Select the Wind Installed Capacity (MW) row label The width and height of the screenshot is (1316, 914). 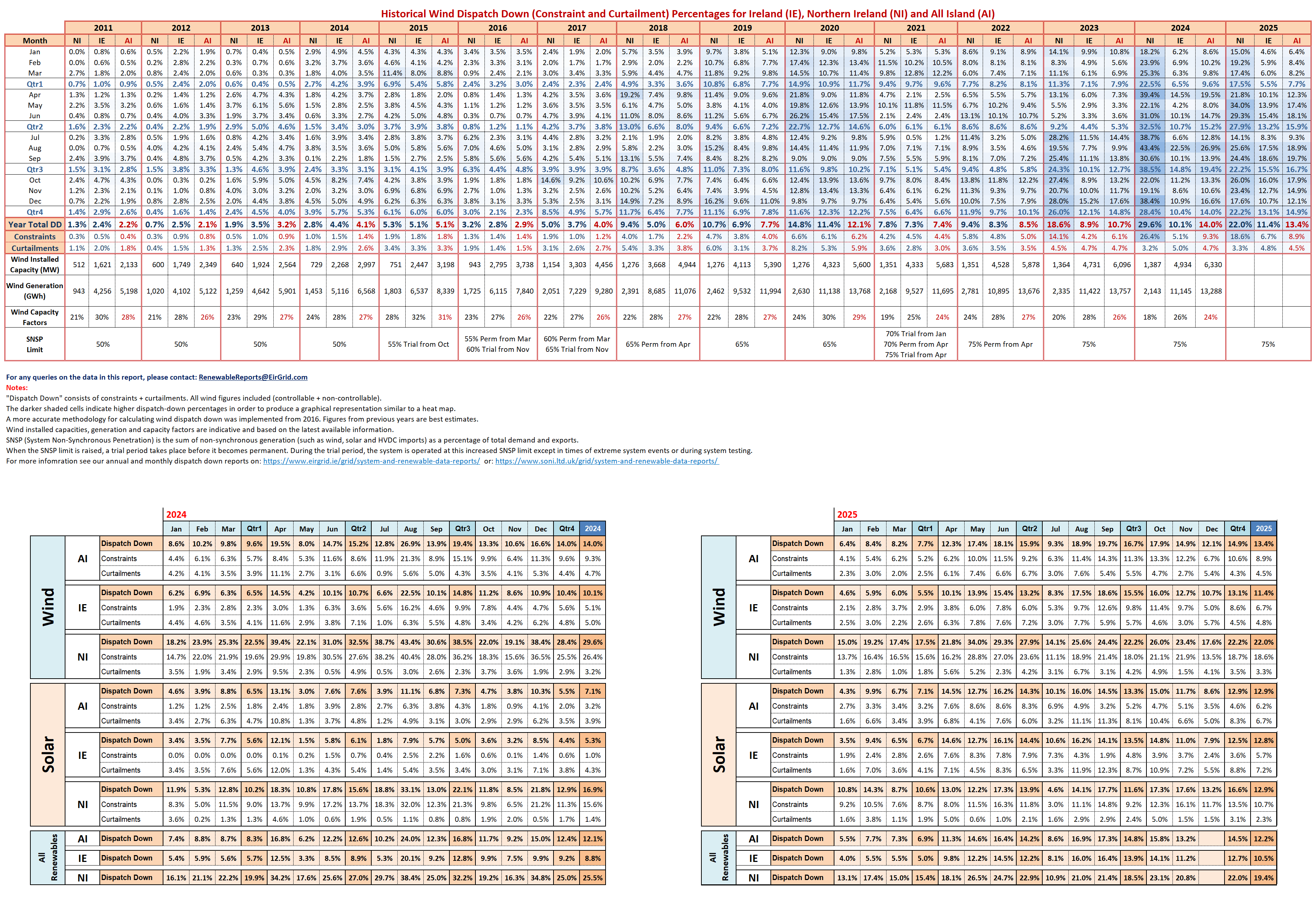pos(35,265)
